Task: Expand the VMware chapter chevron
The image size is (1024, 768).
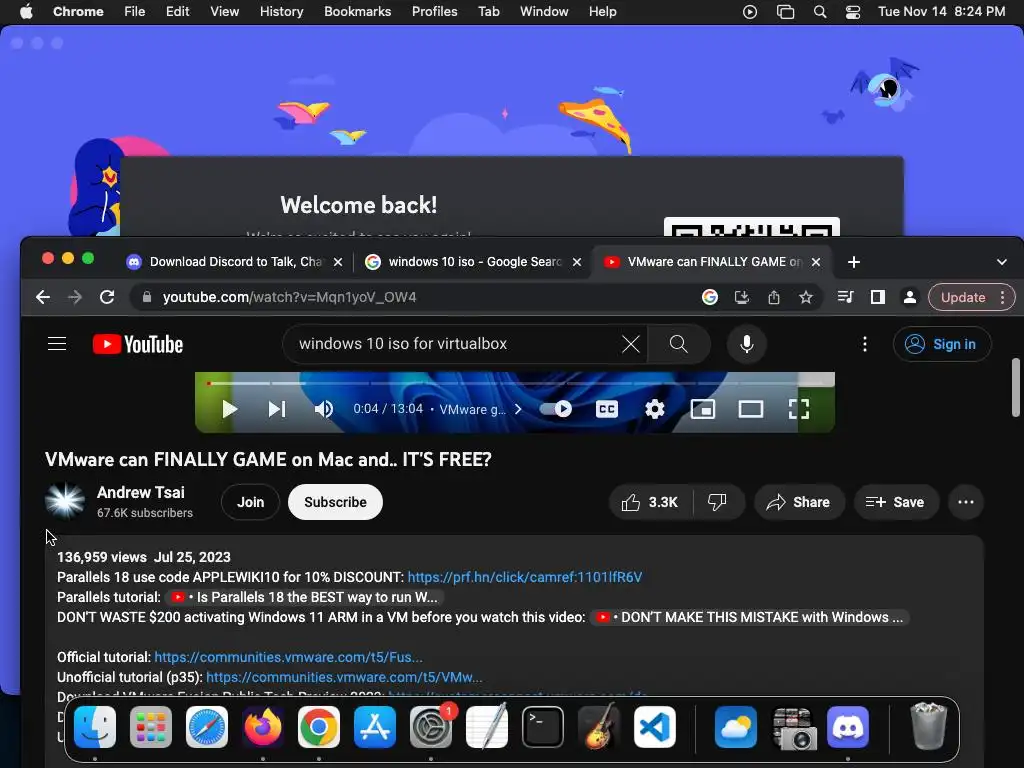Action: tap(518, 409)
